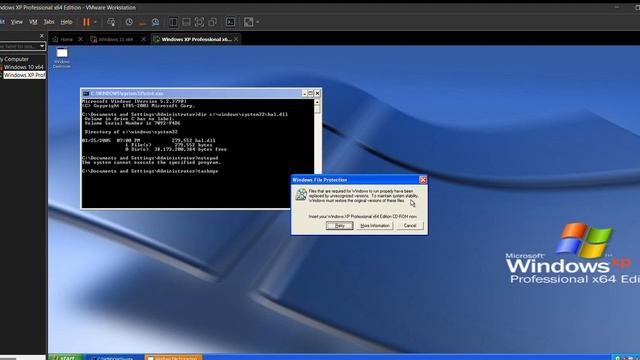Revert to snapshot using the orange-underlined icon

pyautogui.click(x=142, y=22)
